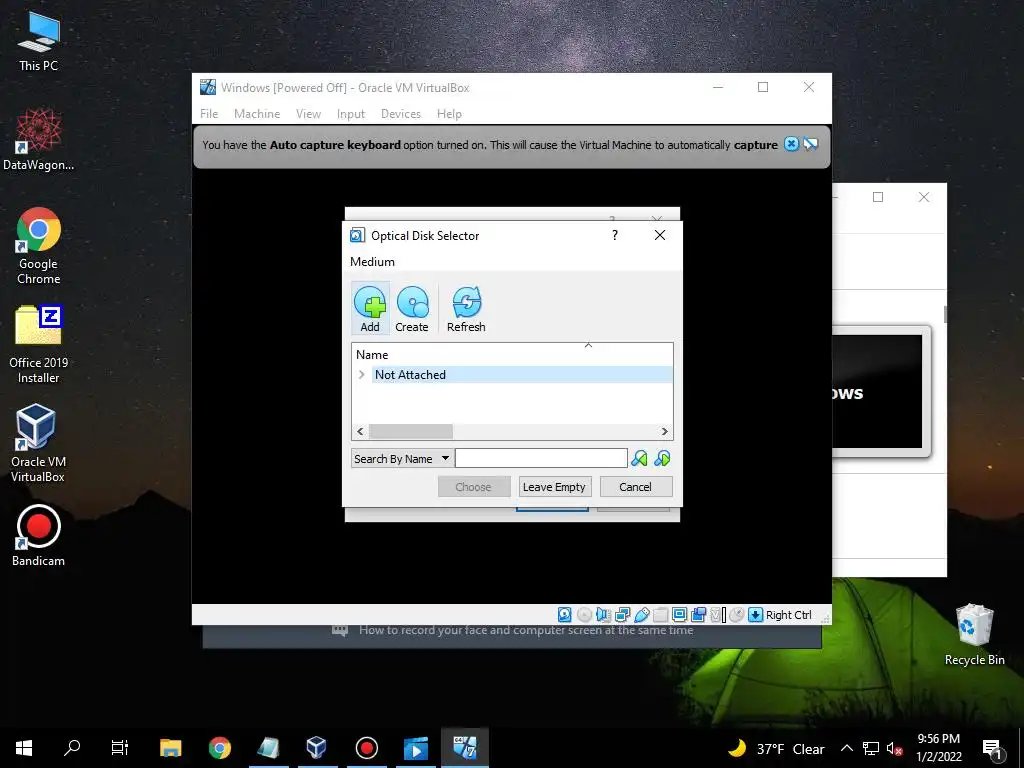Show hidden system tray icons

[x=846, y=748]
